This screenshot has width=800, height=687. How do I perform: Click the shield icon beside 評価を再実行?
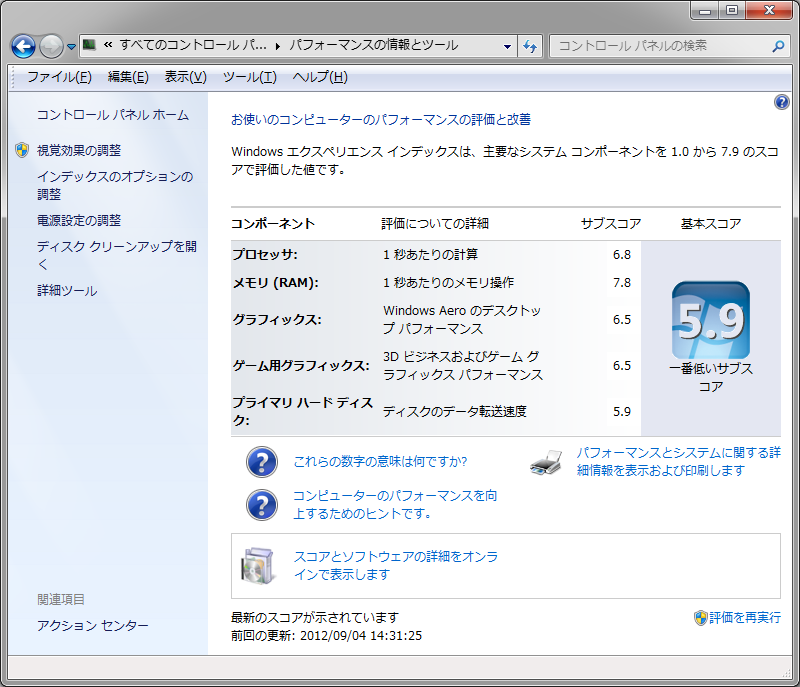point(701,618)
